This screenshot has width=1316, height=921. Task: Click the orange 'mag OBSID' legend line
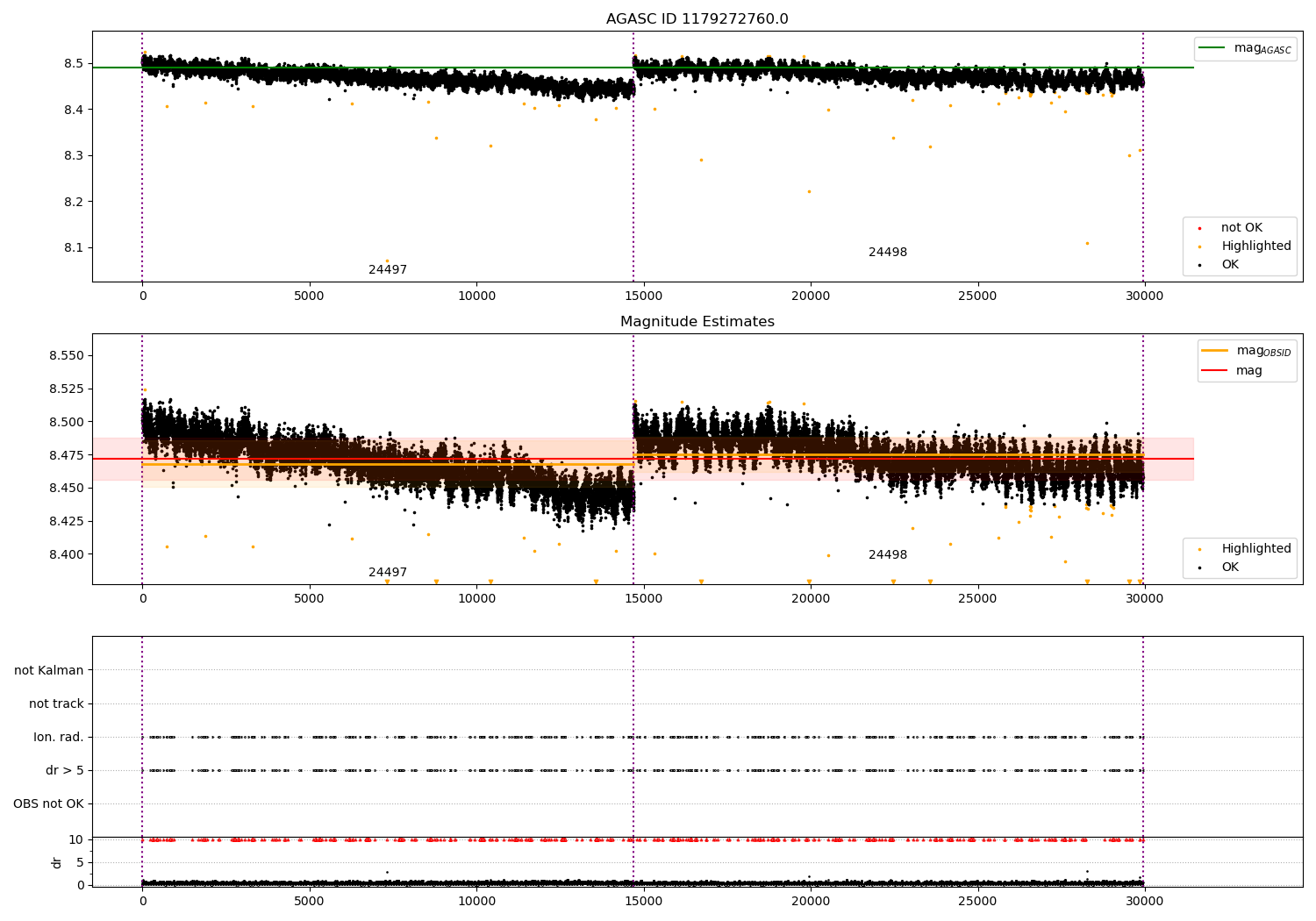[x=1215, y=350]
